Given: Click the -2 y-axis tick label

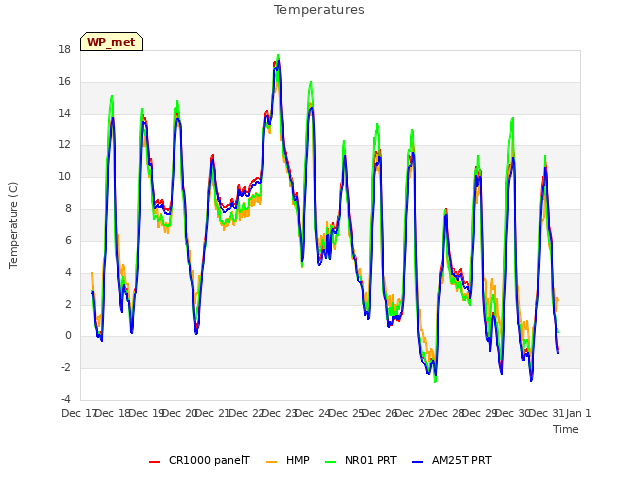Looking at the screenshot, I should (x=66, y=367).
